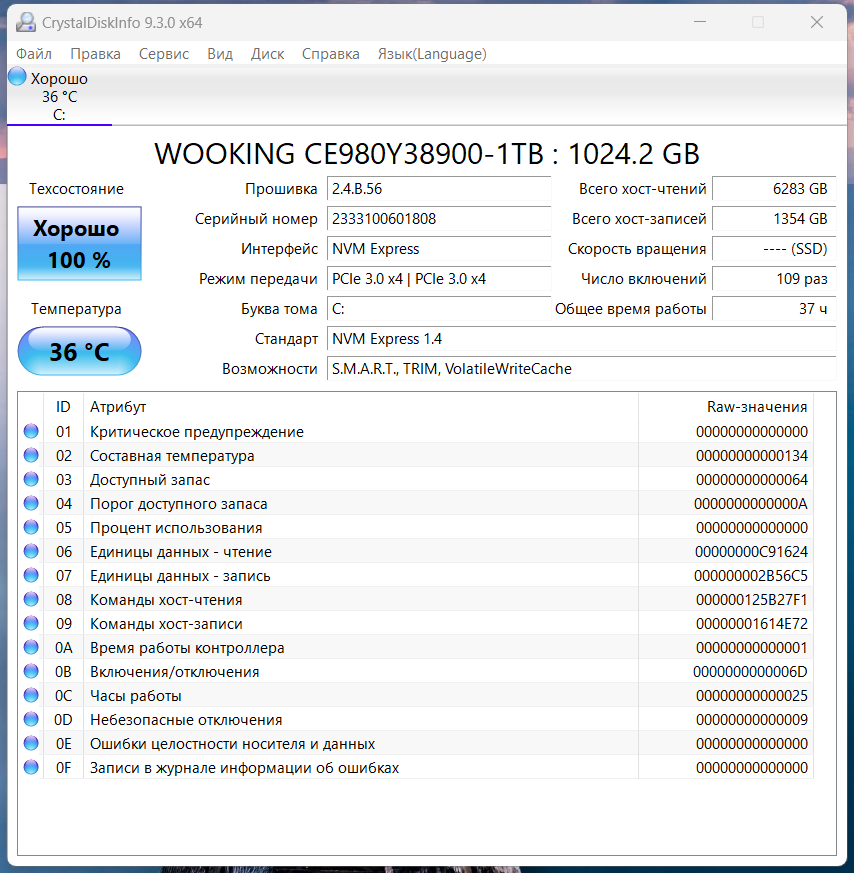Click raw value 000000125B27F1
854x873 pixels.
(752, 600)
